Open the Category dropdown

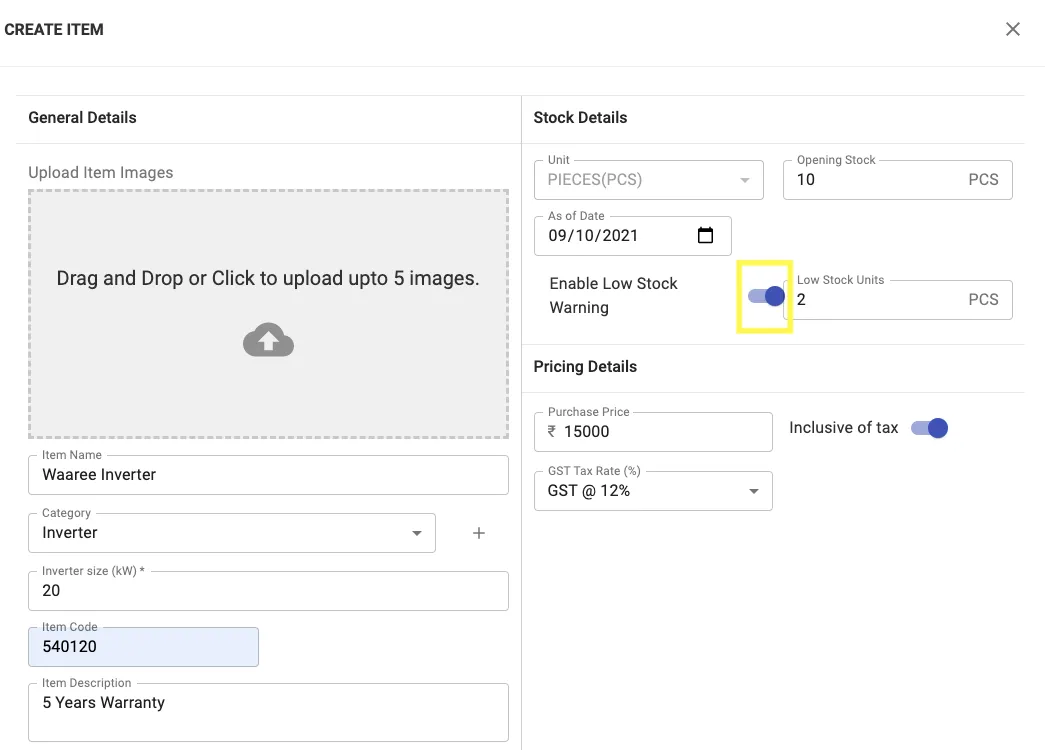coord(232,533)
